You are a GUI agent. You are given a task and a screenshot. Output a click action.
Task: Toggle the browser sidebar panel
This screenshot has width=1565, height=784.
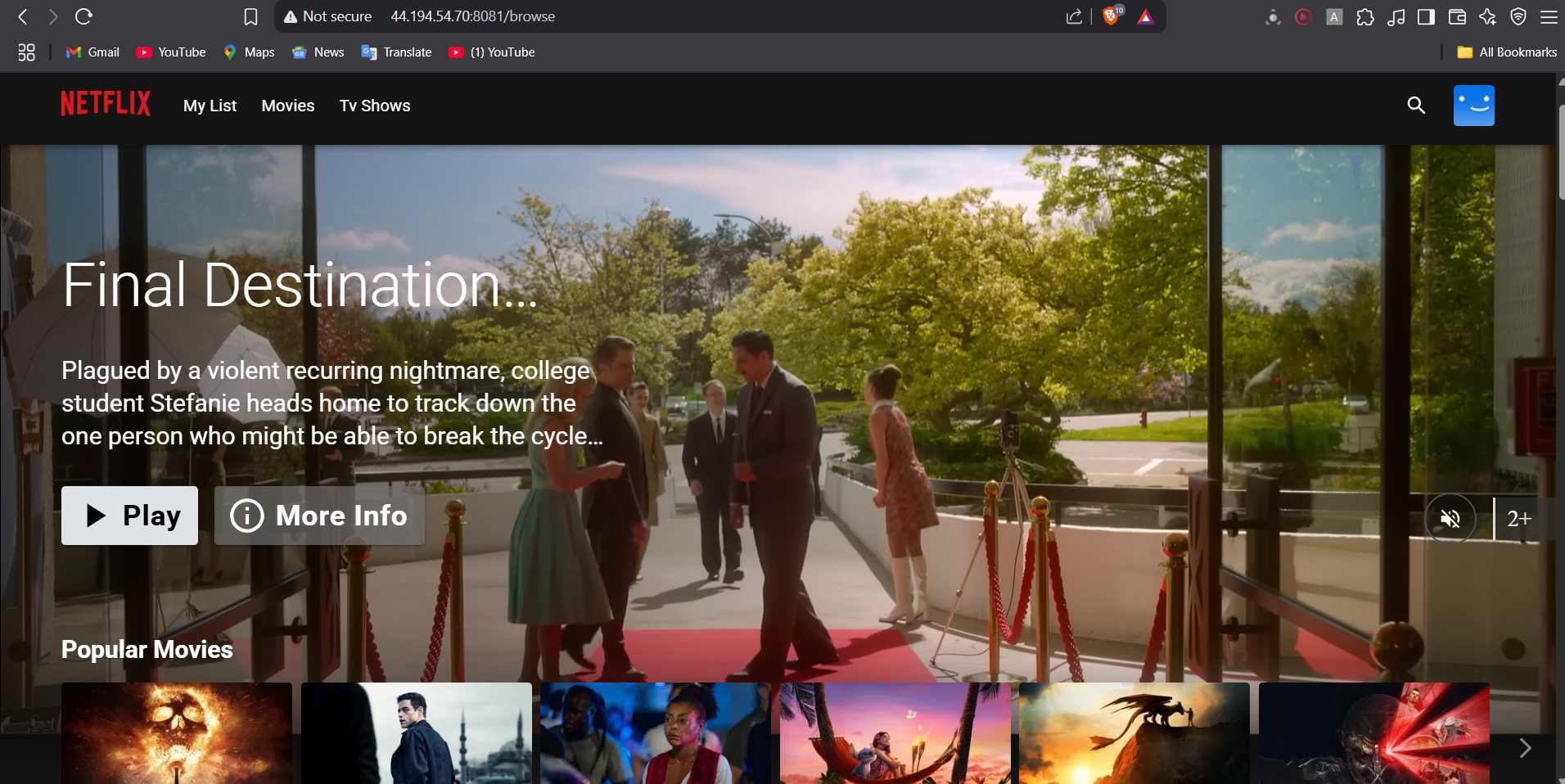coord(1427,16)
